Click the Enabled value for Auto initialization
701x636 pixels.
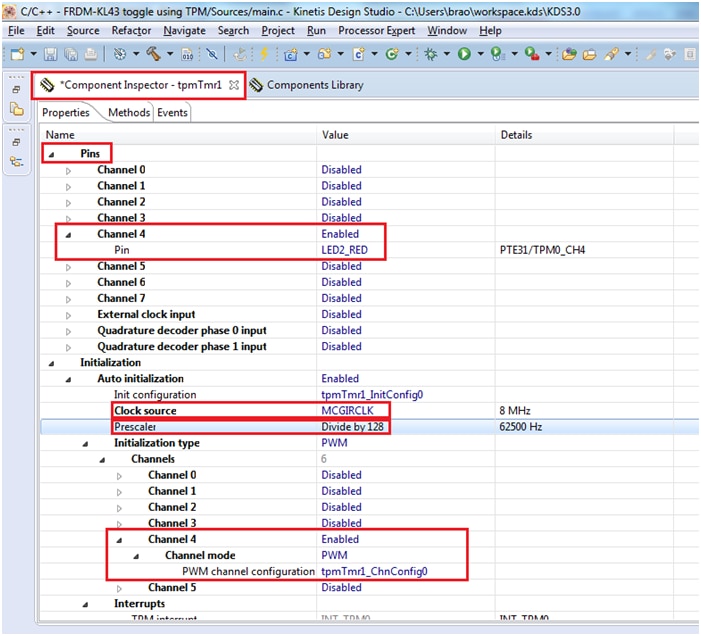[340, 379]
